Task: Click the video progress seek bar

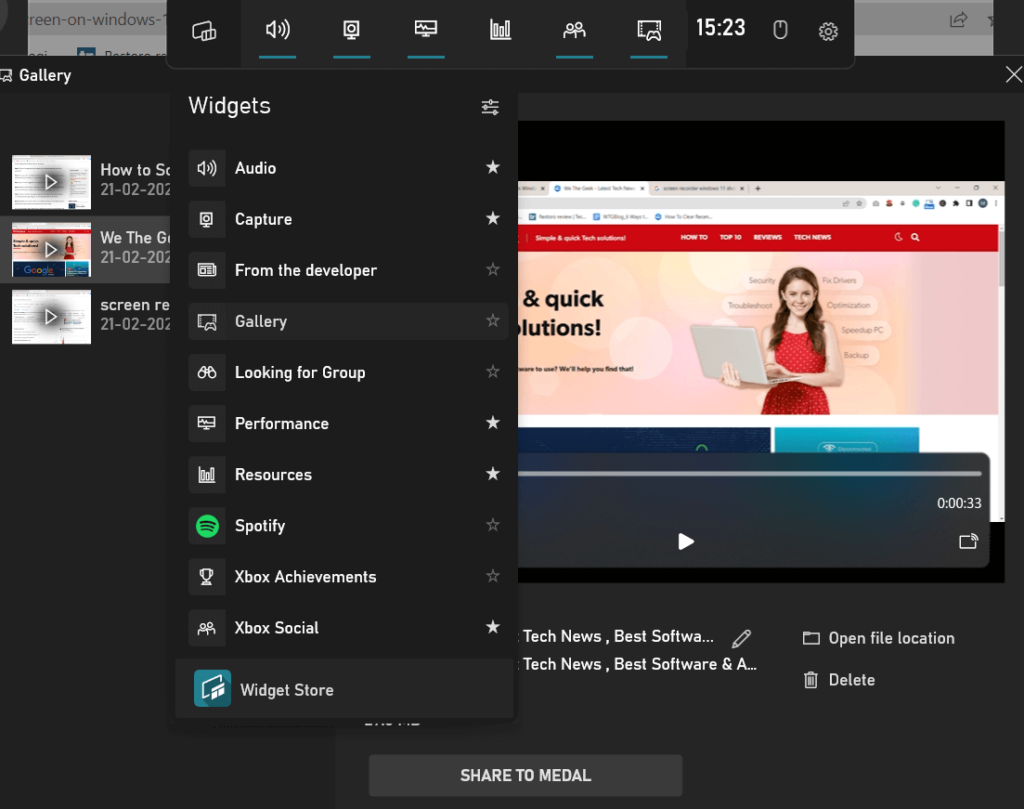Action: pyautogui.click(x=750, y=474)
